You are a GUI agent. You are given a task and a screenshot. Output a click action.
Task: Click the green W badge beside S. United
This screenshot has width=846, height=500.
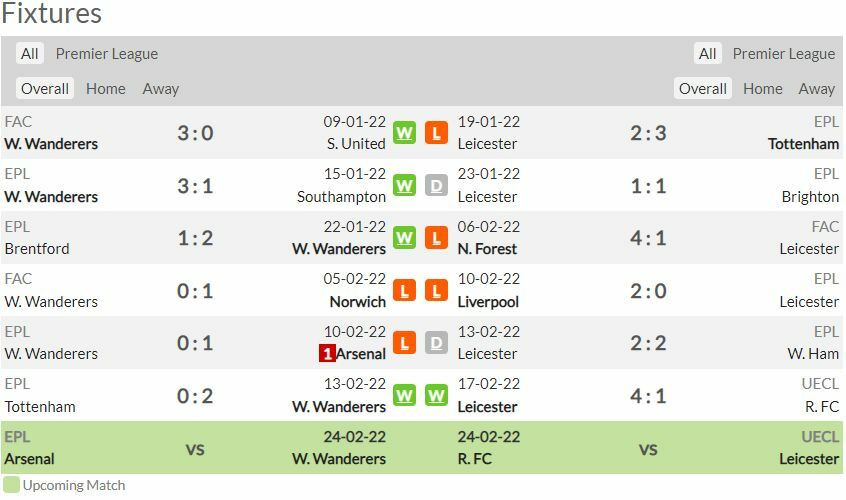(404, 132)
